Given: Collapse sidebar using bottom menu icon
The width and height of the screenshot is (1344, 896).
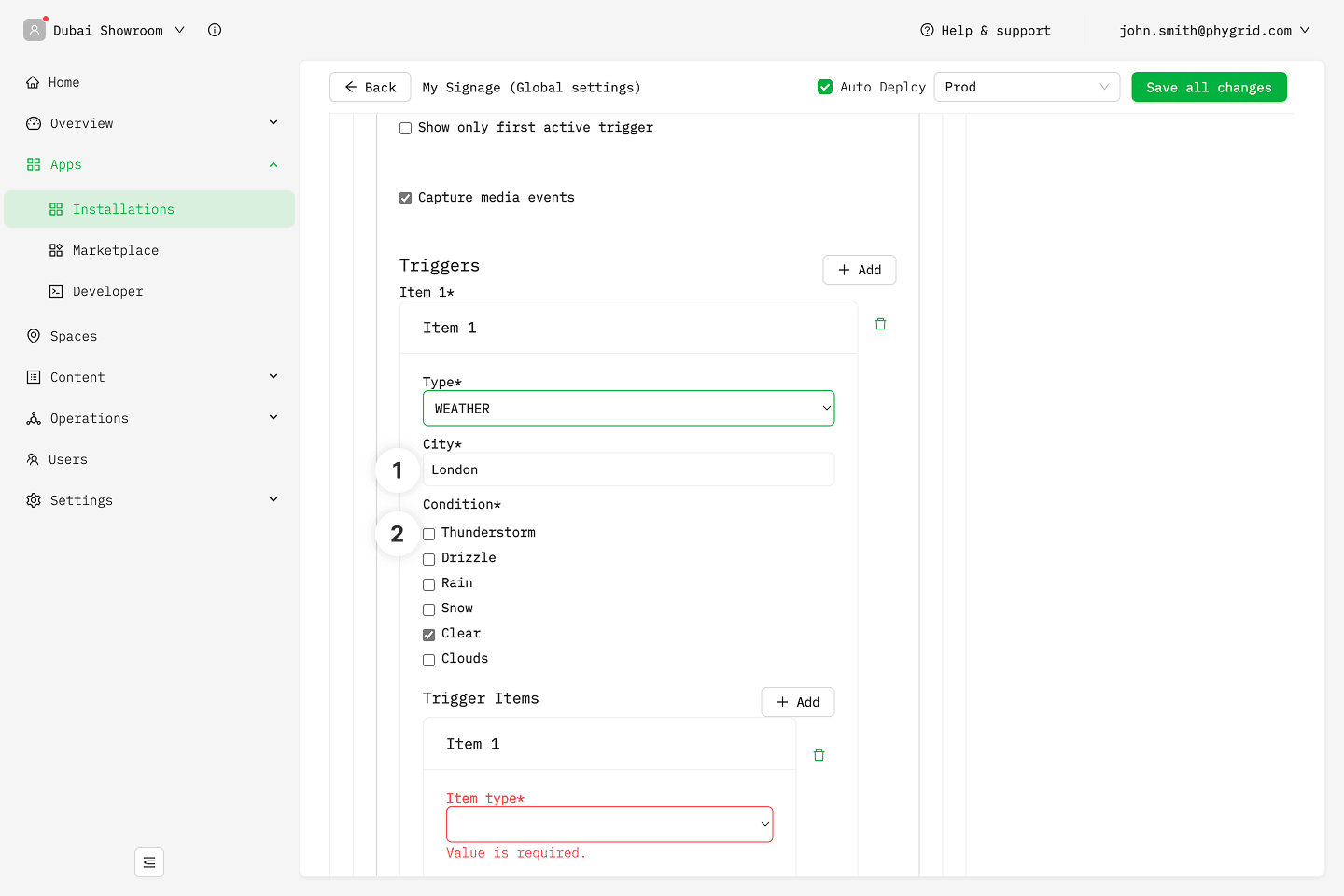Looking at the screenshot, I should 149,862.
